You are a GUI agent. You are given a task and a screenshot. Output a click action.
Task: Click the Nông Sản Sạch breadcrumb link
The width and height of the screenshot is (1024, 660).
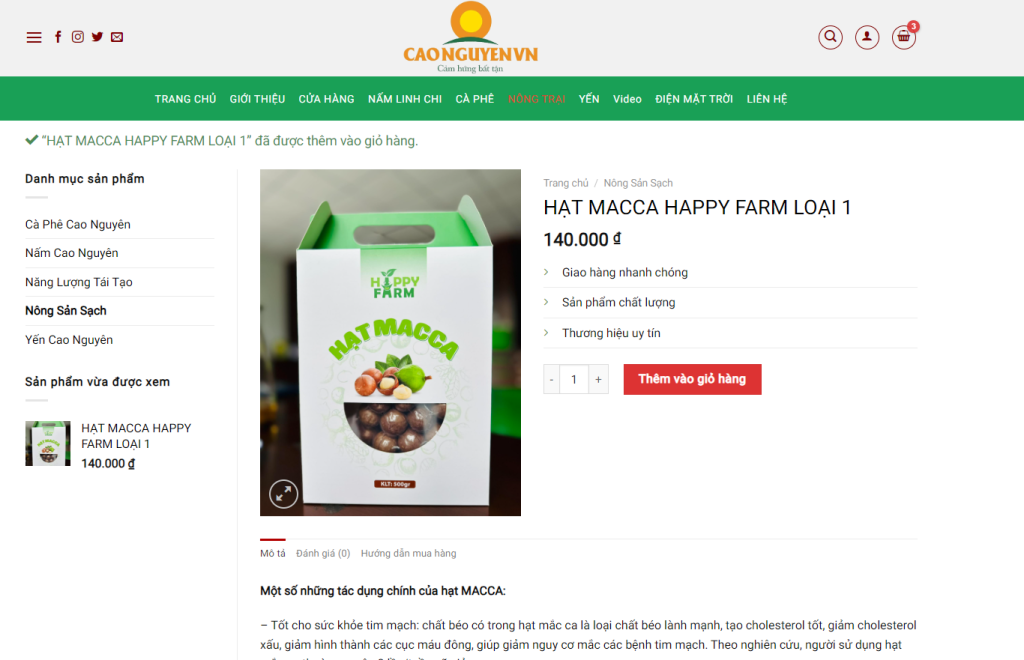(638, 183)
